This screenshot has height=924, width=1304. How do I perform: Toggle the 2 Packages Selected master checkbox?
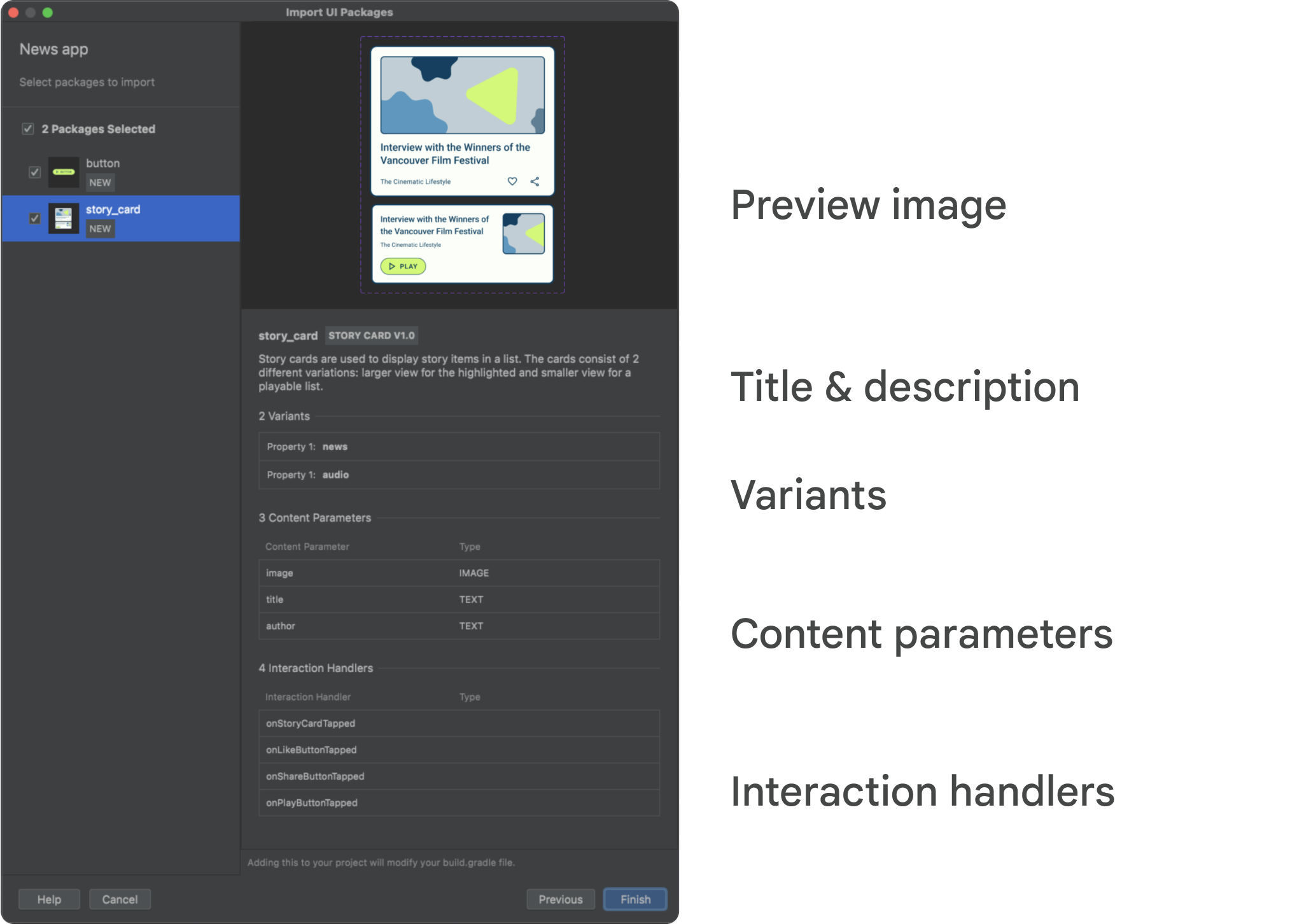28,127
